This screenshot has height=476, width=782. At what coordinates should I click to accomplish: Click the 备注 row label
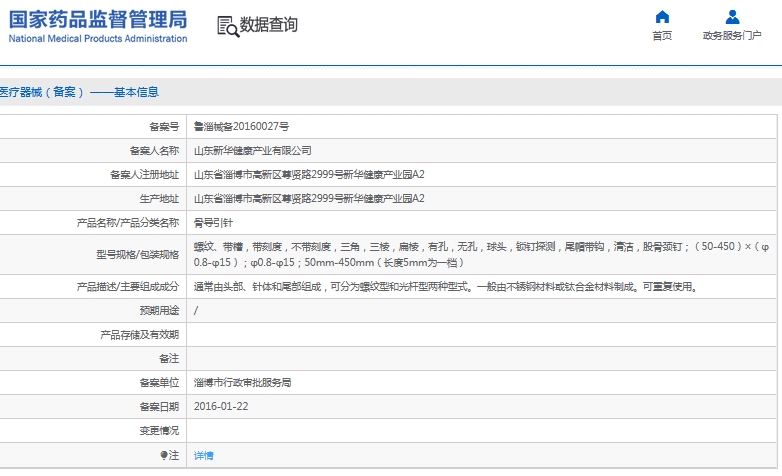click(x=169, y=358)
